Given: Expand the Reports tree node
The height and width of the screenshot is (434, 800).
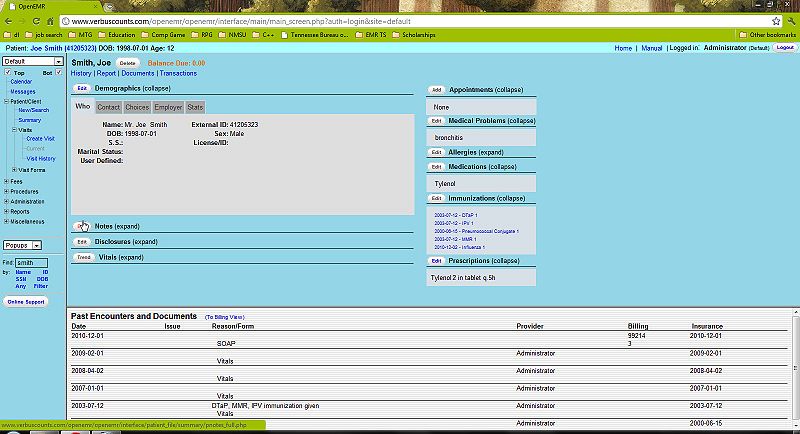Looking at the screenshot, I should pyautogui.click(x=6, y=211).
